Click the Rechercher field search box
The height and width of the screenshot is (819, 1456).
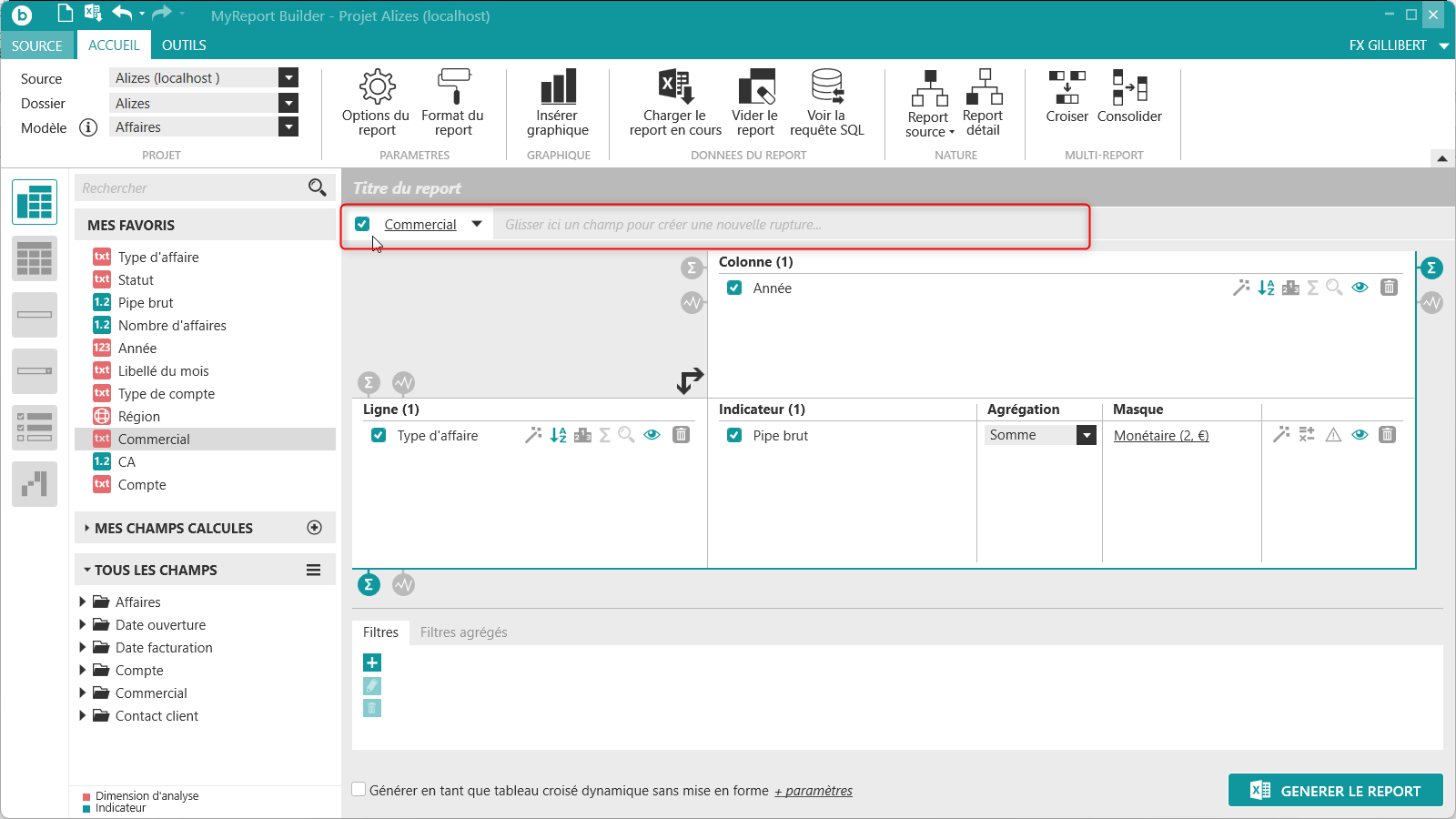[x=191, y=188]
